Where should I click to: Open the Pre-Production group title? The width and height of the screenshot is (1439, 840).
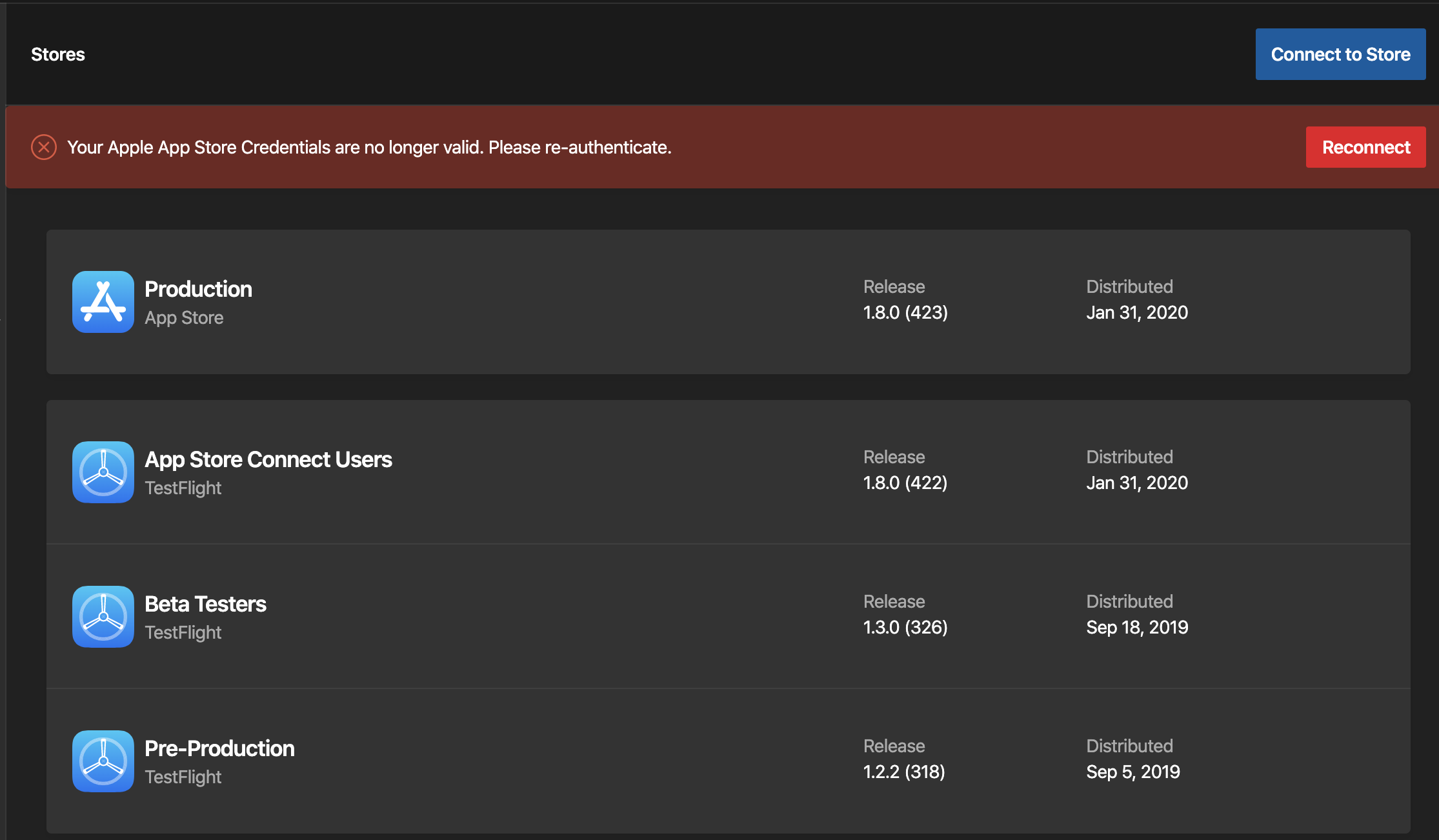(219, 748)
